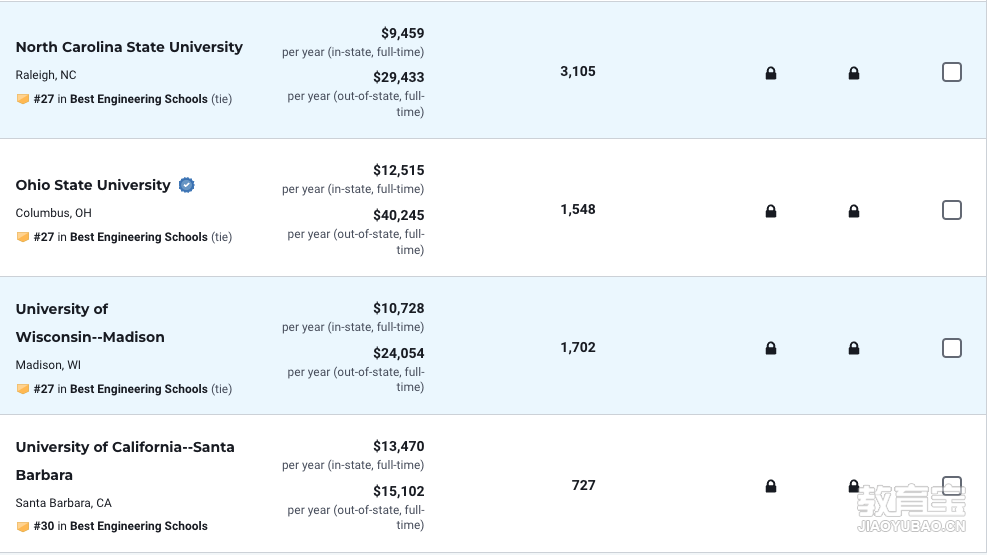Click second lock icon in North Carolina State row
The image size is (987, 555).
point(854,73)
